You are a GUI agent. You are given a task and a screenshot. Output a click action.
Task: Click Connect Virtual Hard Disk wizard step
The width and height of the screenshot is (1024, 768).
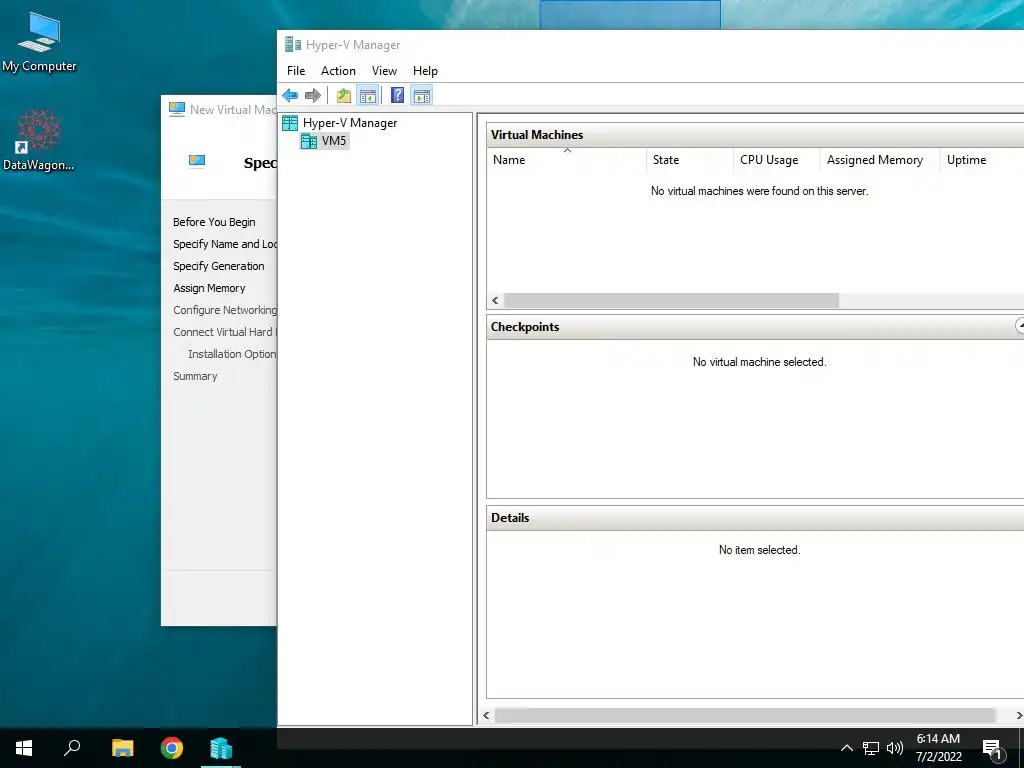[x=225, y=332]
